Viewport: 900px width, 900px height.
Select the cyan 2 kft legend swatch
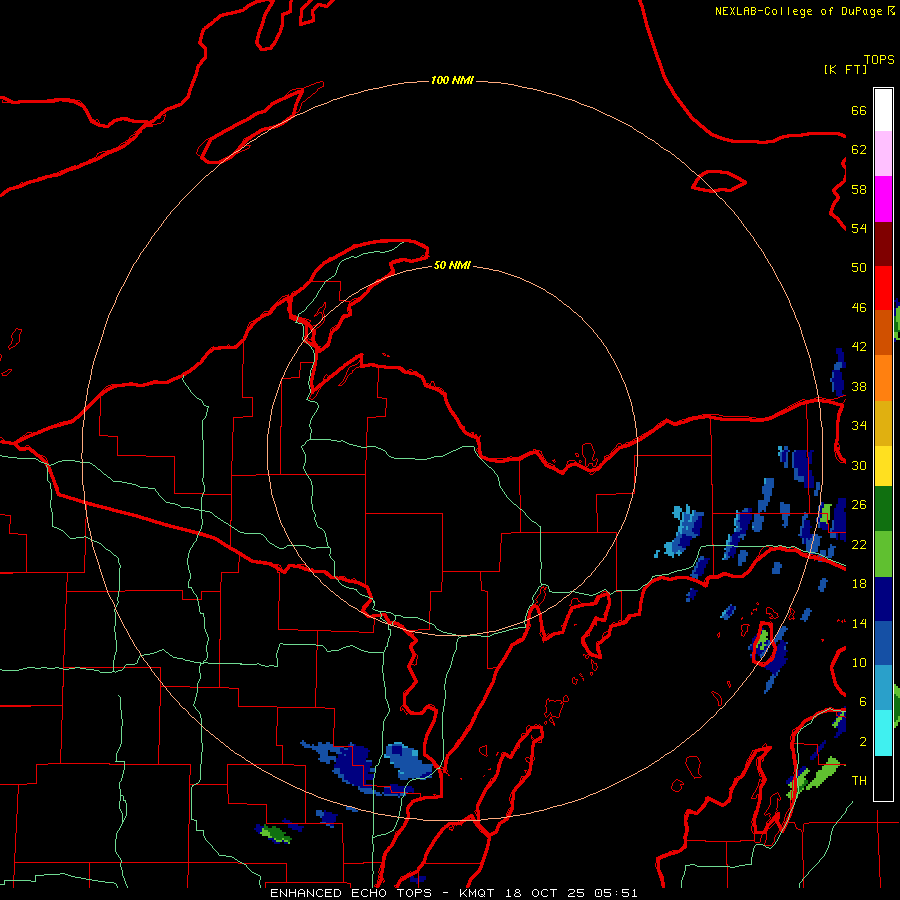tap(883, 733)
